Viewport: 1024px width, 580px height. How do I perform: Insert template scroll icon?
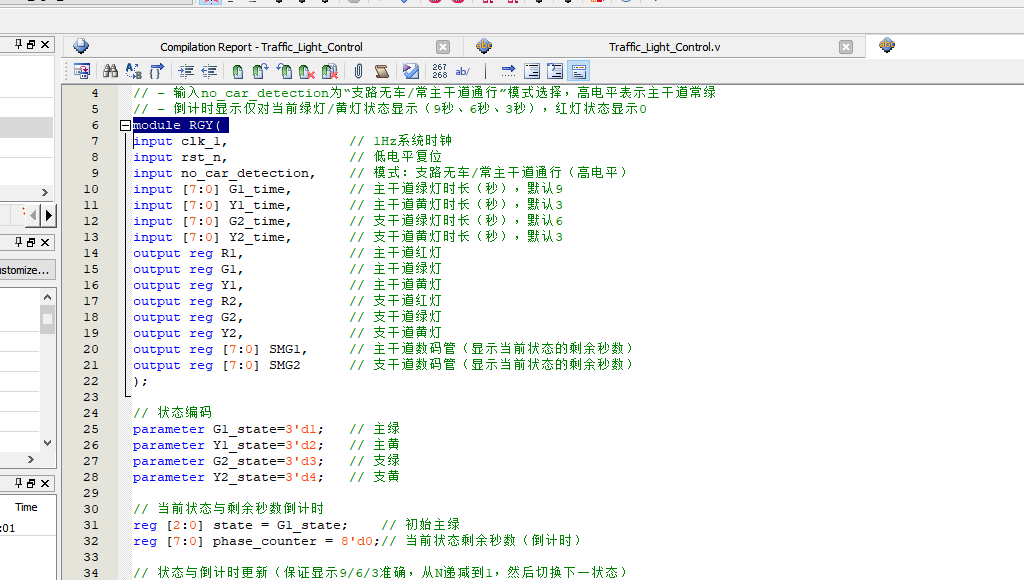pyautogui.click(x=382, y=71)
